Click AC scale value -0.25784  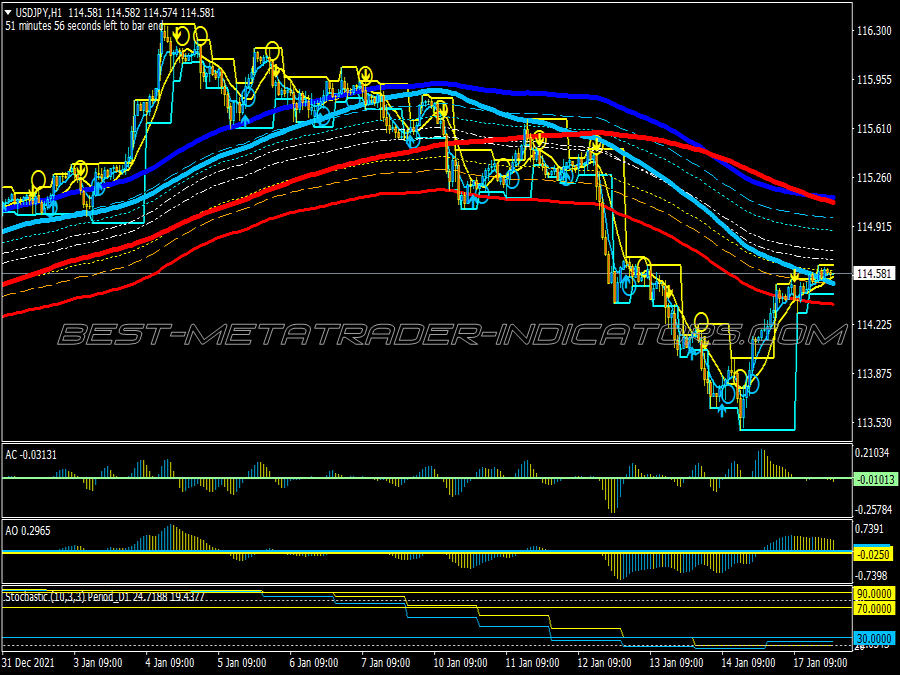[x=874, y=509]
